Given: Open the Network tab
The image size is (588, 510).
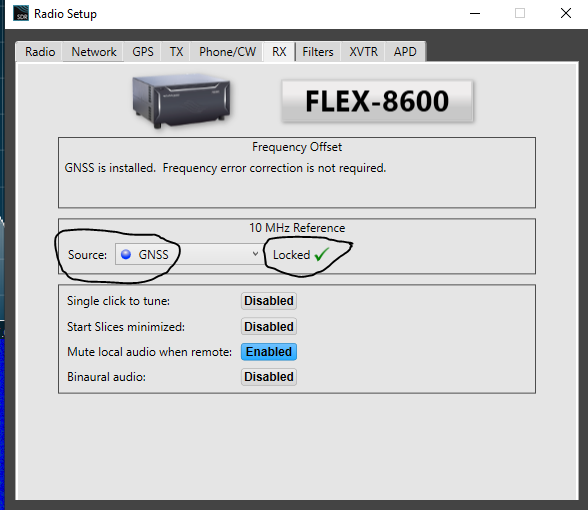Looking at the screenshot, I should click(94, 52).
